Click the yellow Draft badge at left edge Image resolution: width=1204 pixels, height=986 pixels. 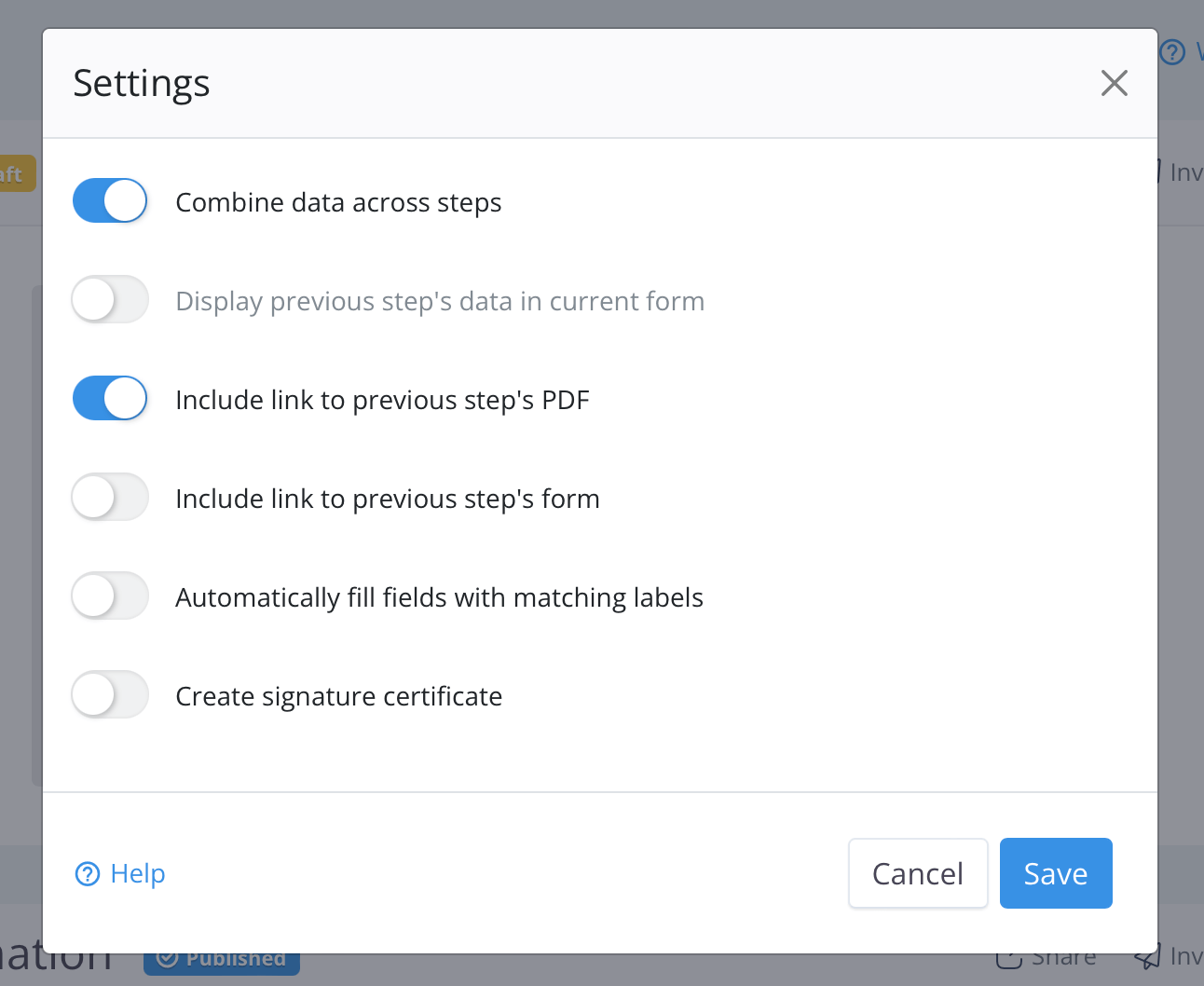[15, 173]
